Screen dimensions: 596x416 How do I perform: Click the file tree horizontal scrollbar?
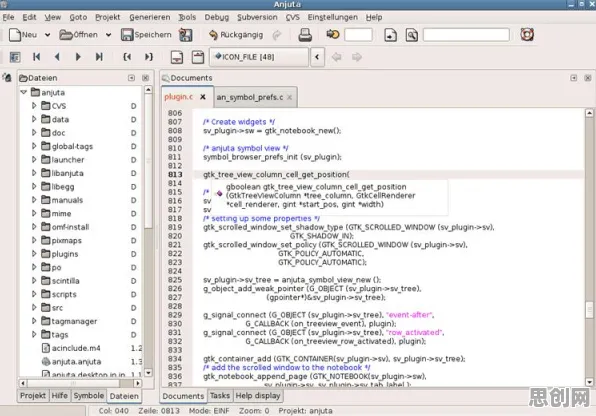pyautogui.click(x=80, y=383)
